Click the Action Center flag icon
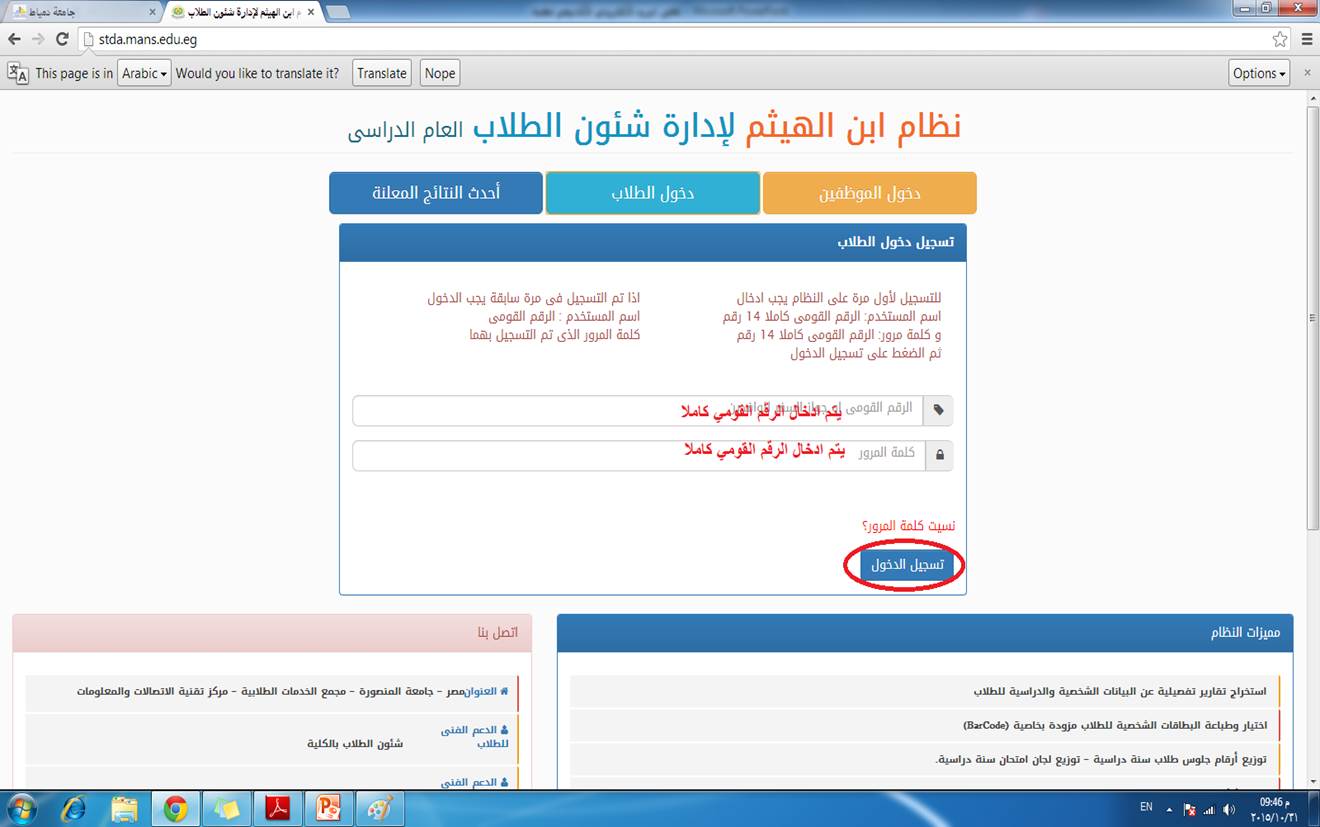 coord(1190,809)
